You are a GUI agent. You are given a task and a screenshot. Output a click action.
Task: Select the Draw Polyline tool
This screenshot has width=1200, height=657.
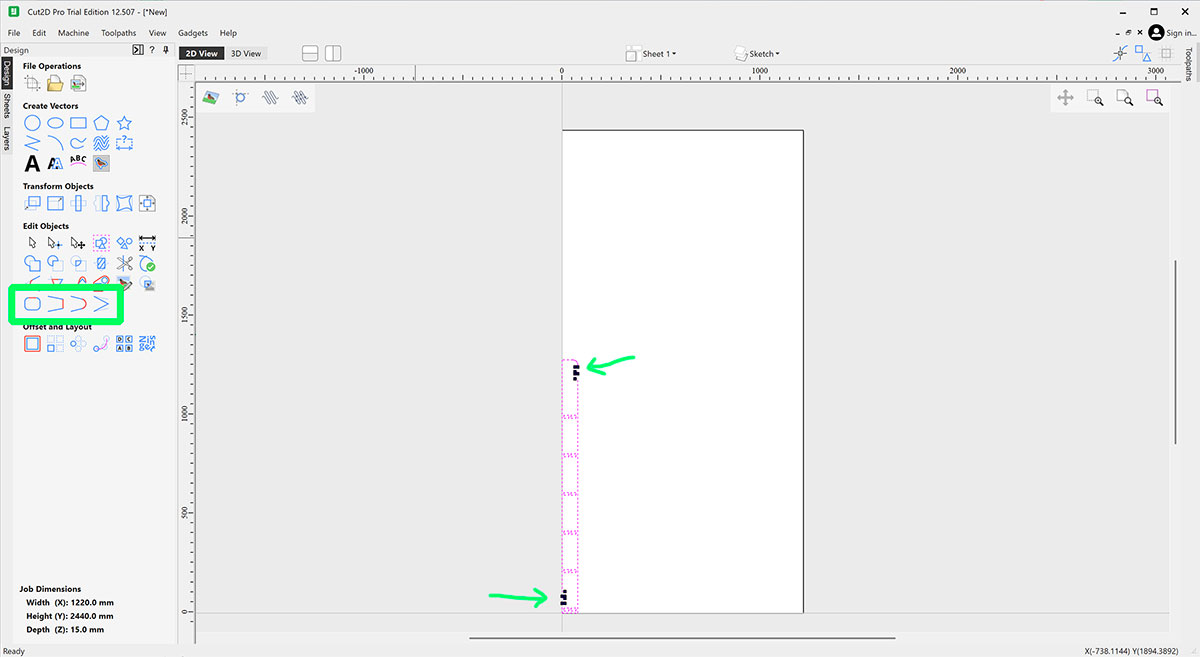(32, 143)
